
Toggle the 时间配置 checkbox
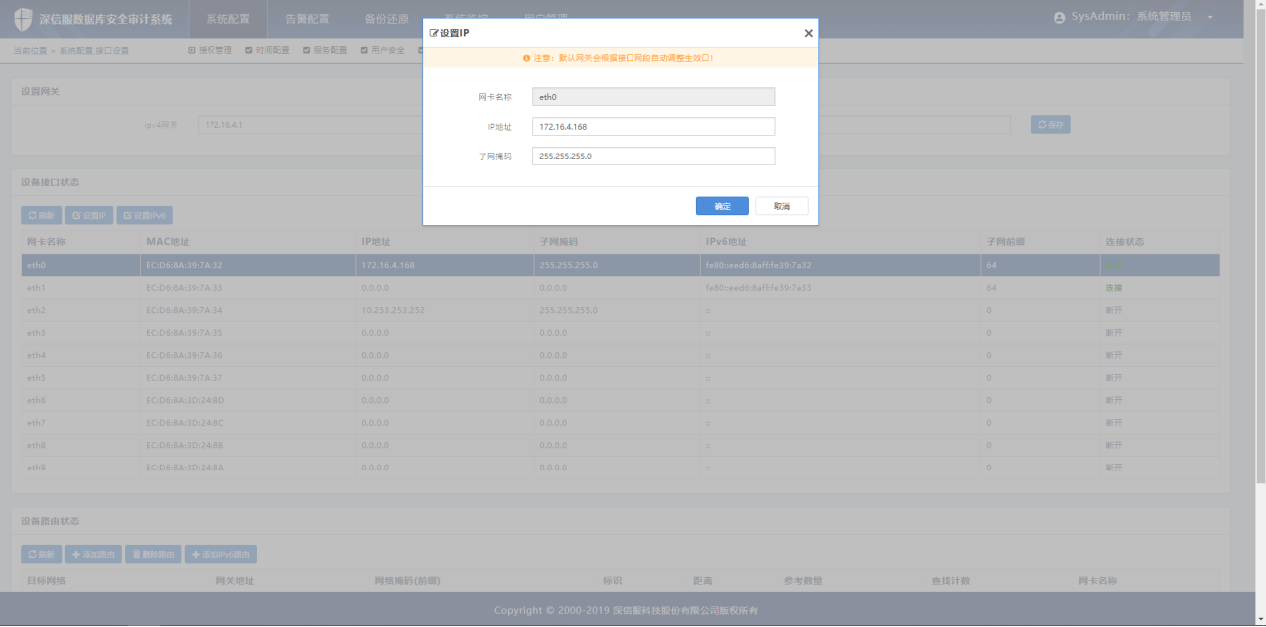pyautogui.click(x=249, y=50)
